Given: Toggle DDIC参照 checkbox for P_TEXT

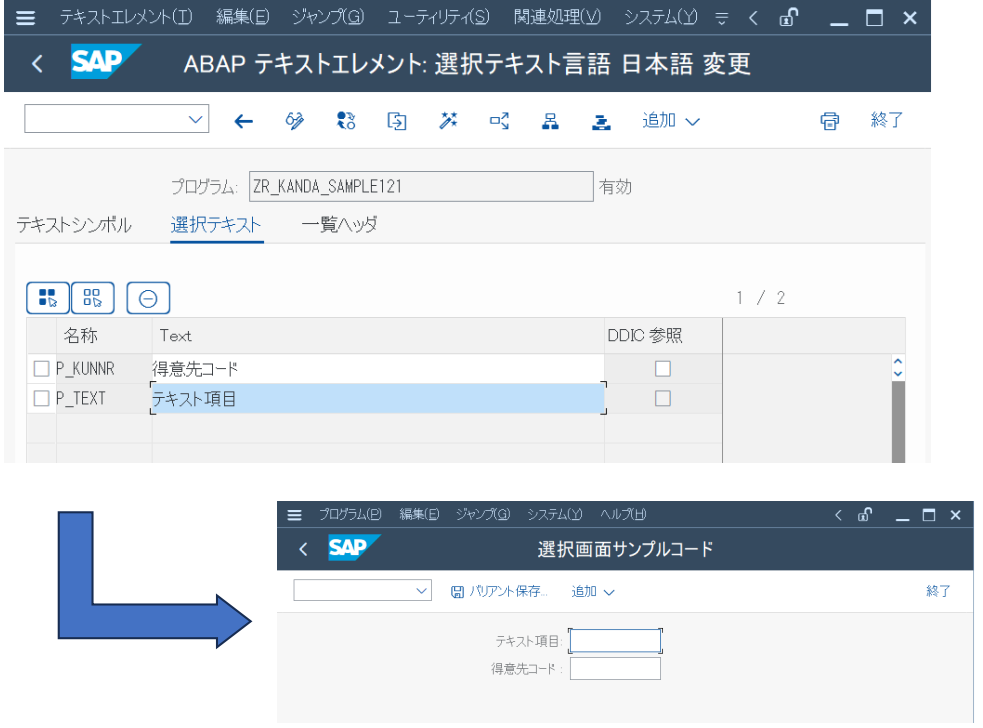Looking at the screenshot, I should pyautogui.click(x=663, y=398).
